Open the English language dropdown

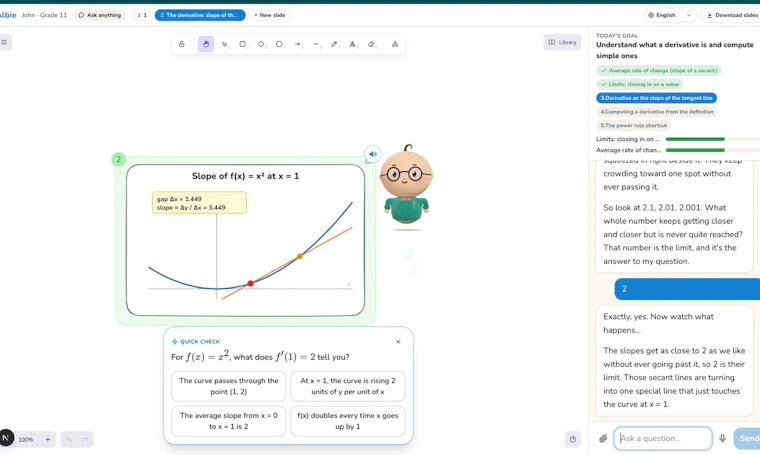670,15
